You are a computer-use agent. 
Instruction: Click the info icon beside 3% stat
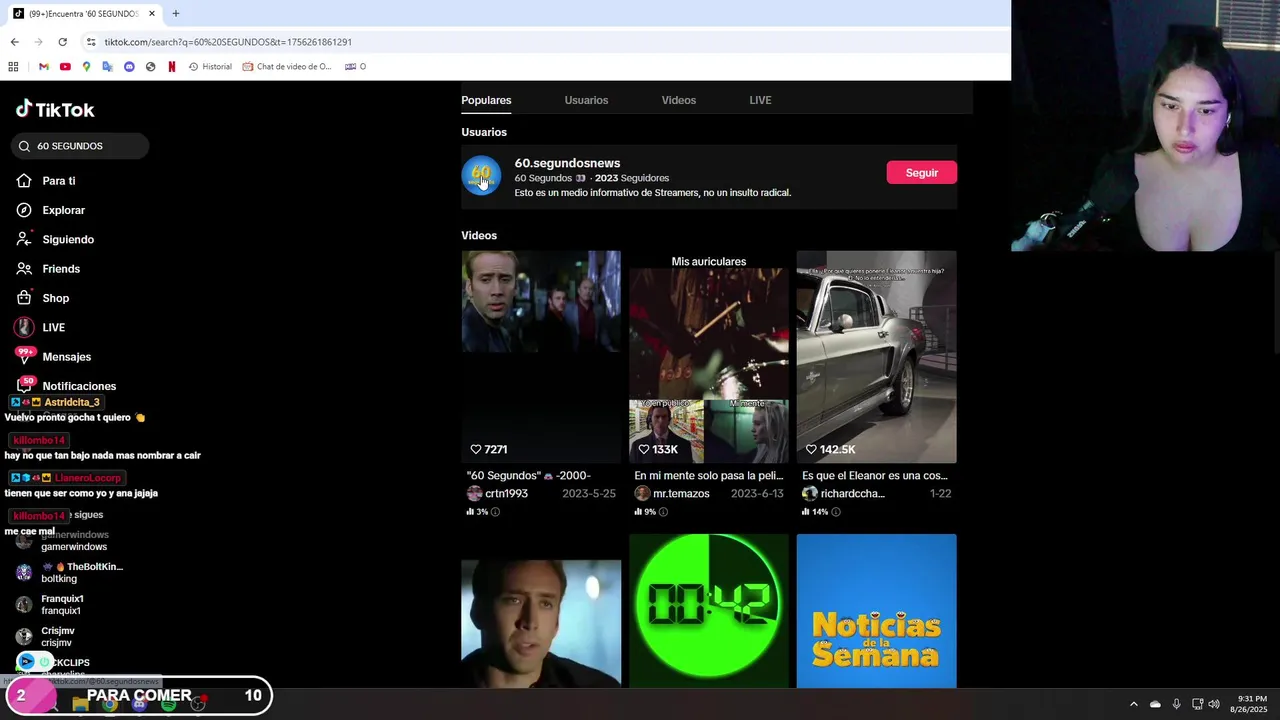click(x=495, y=512)
